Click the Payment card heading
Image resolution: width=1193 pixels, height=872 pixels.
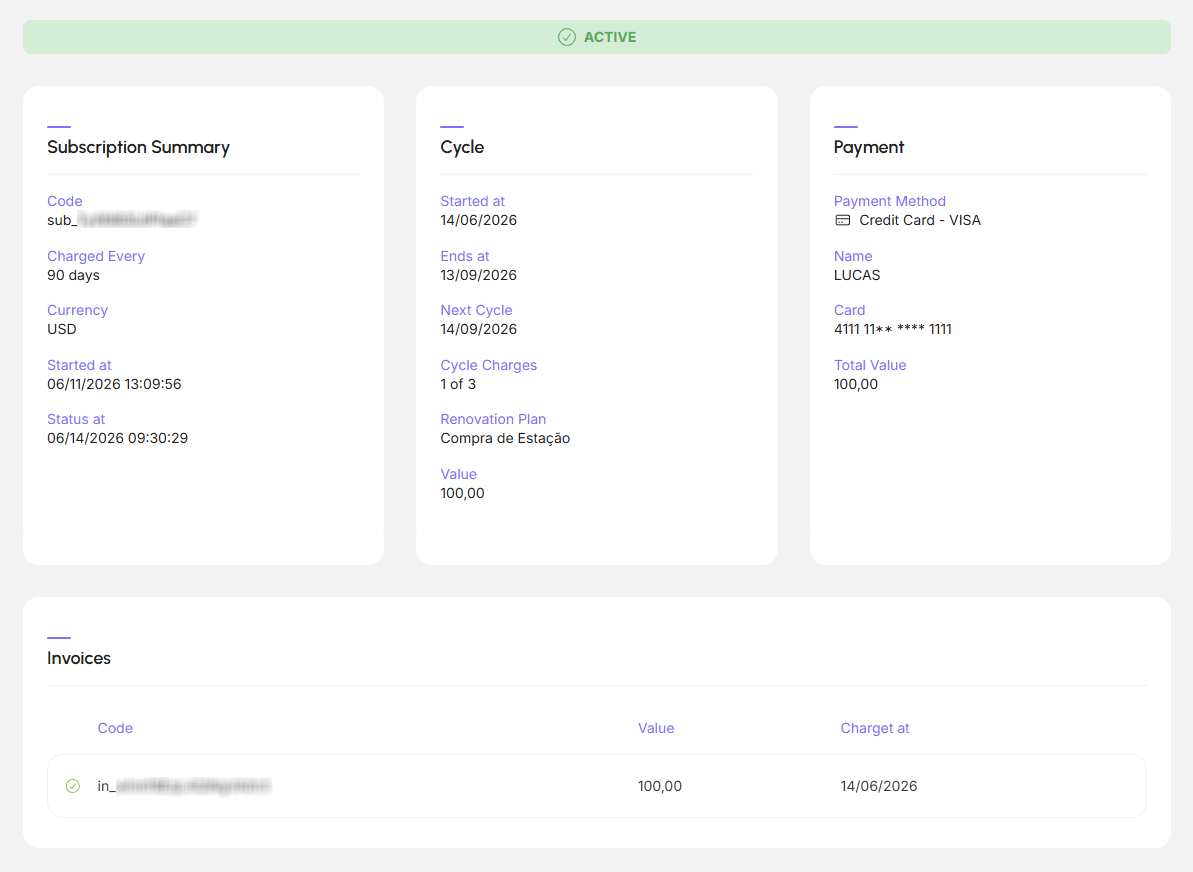(x=869, y=147)
